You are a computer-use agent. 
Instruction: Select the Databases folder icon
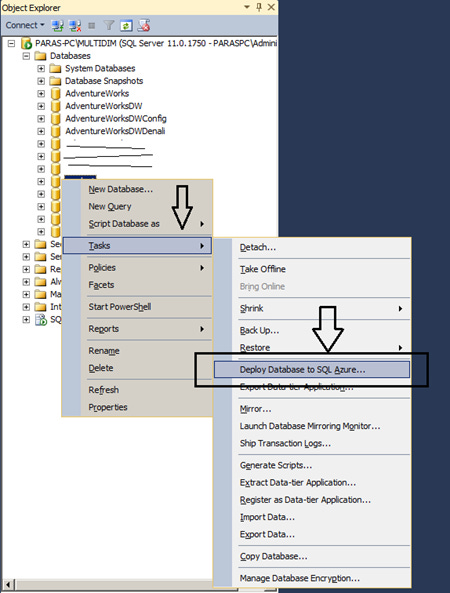[40, 56]
